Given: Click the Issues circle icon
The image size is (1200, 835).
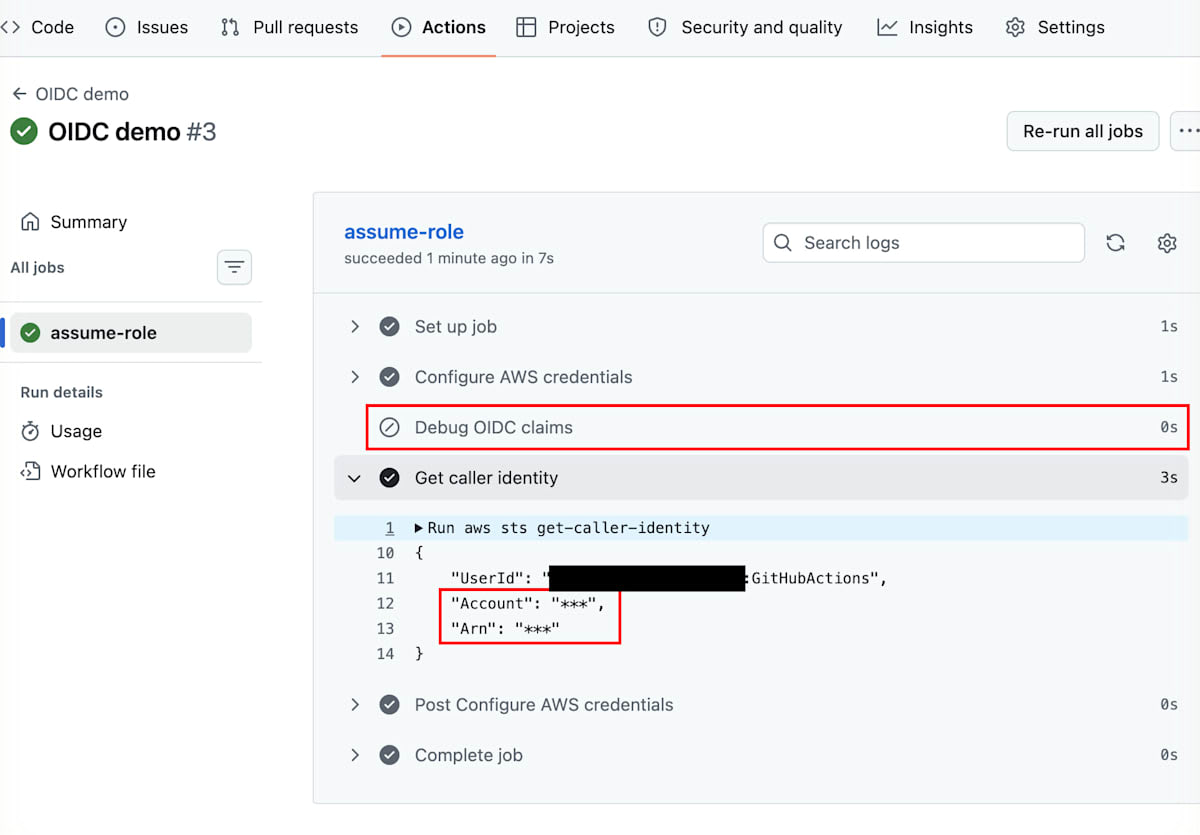Looking at the screenshot, I should pos(115,27).
